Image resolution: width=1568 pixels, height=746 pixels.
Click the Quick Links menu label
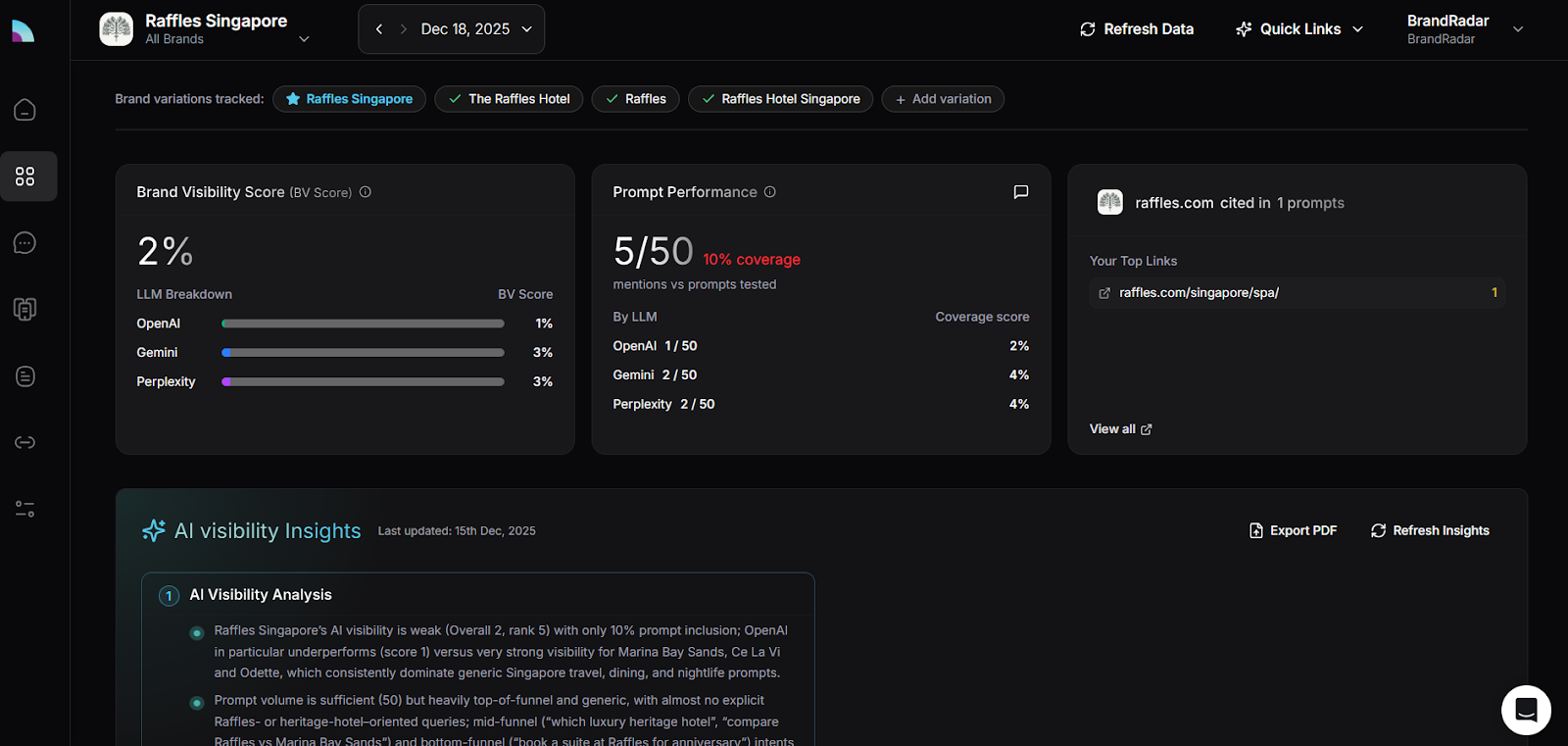tap(1300, 29)
